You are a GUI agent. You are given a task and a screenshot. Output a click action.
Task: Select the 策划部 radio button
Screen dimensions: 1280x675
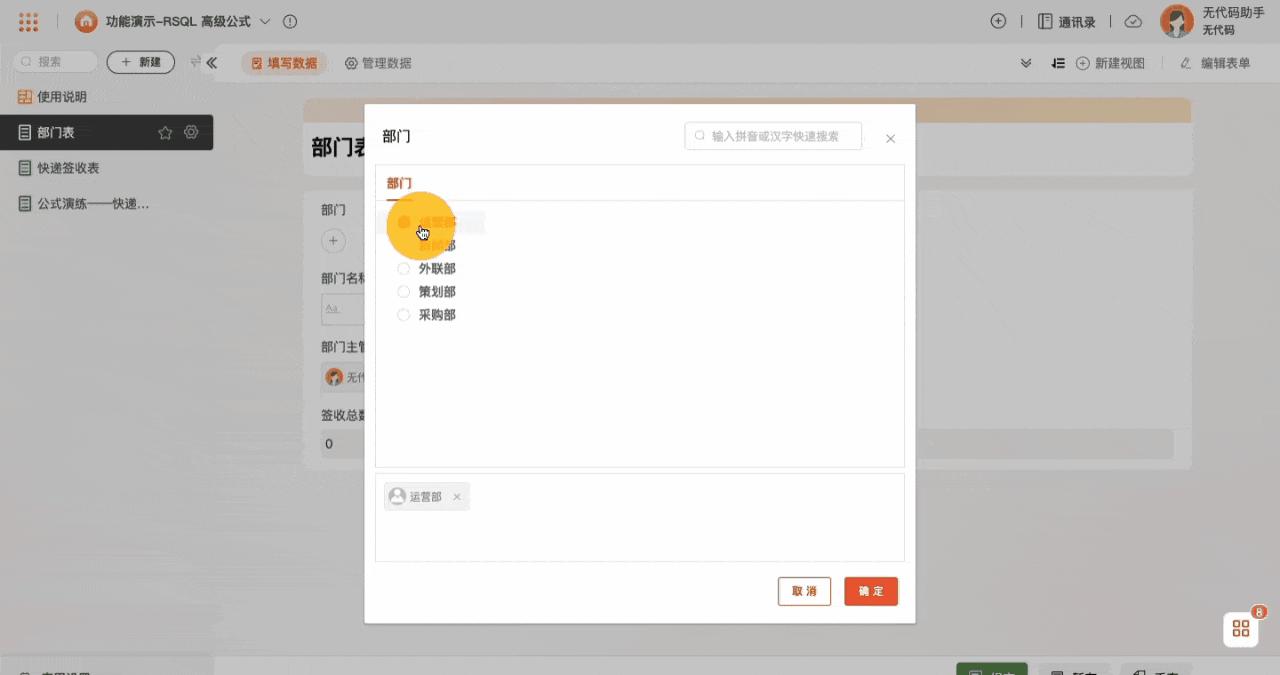403,291
